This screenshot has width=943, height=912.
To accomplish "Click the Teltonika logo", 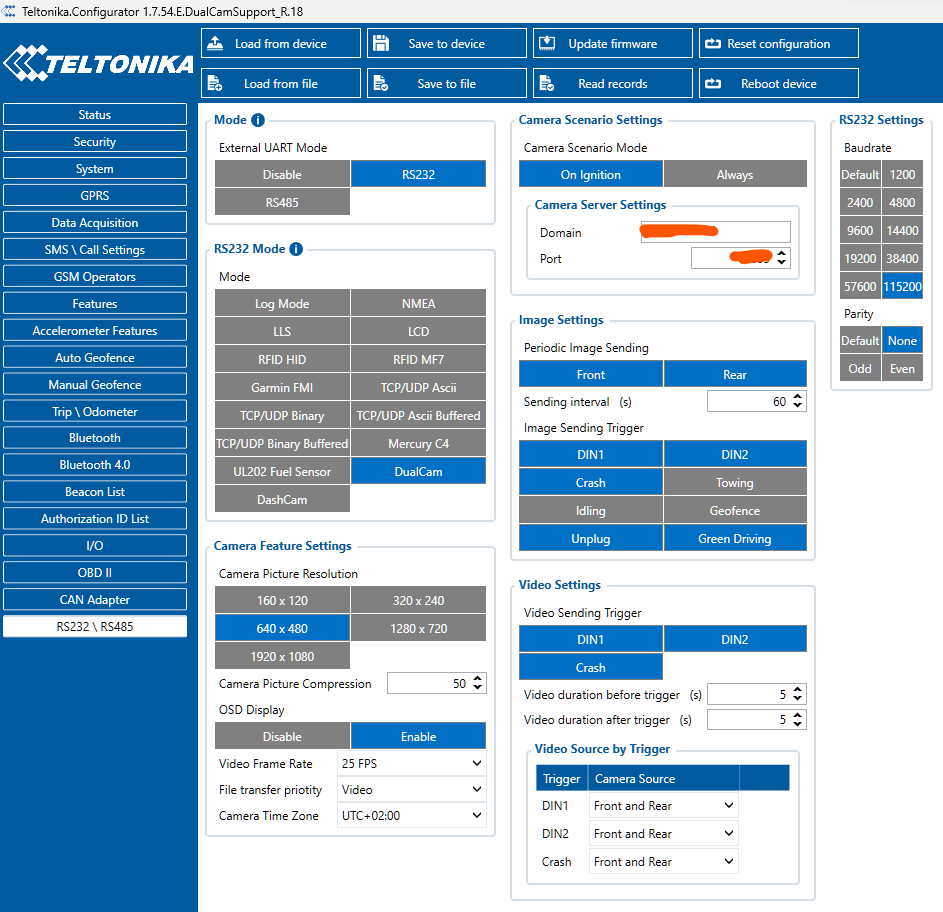I will 99,63.
